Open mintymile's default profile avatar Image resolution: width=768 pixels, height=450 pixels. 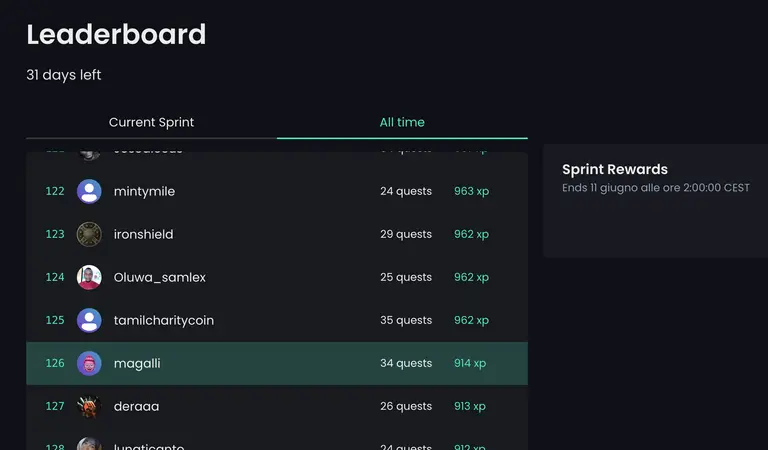[89, 191]
